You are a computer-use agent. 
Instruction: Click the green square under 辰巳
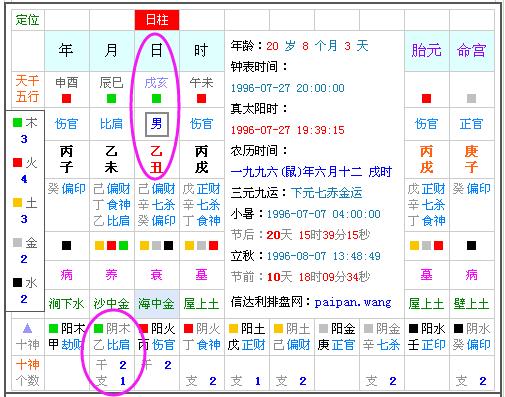click(x=111, y=98)
